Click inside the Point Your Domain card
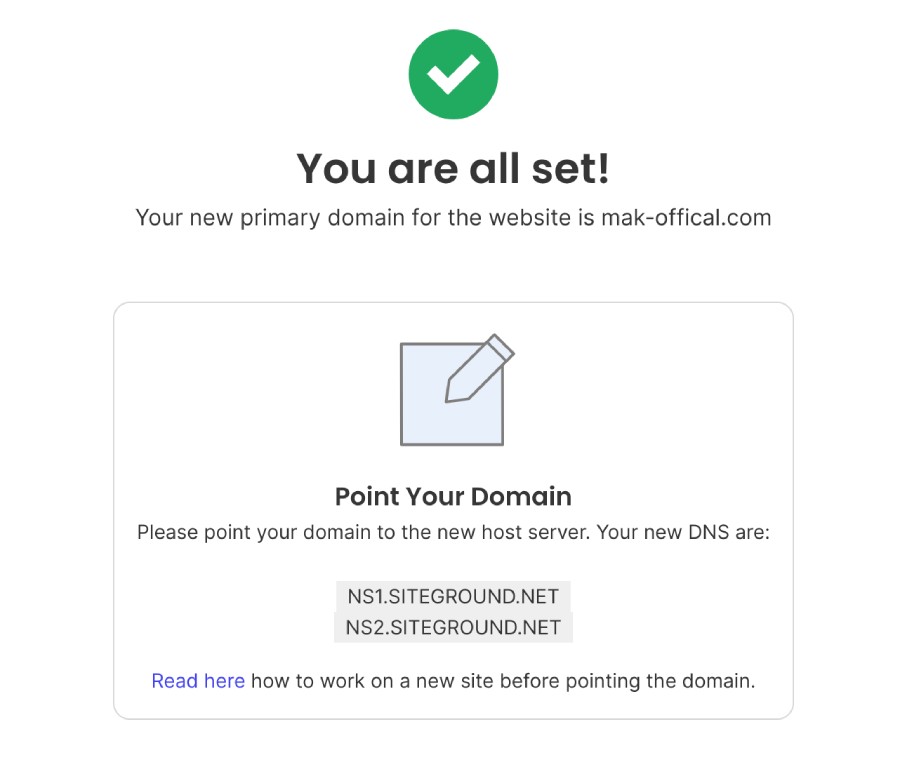900x762 pixels. (453, 510)
